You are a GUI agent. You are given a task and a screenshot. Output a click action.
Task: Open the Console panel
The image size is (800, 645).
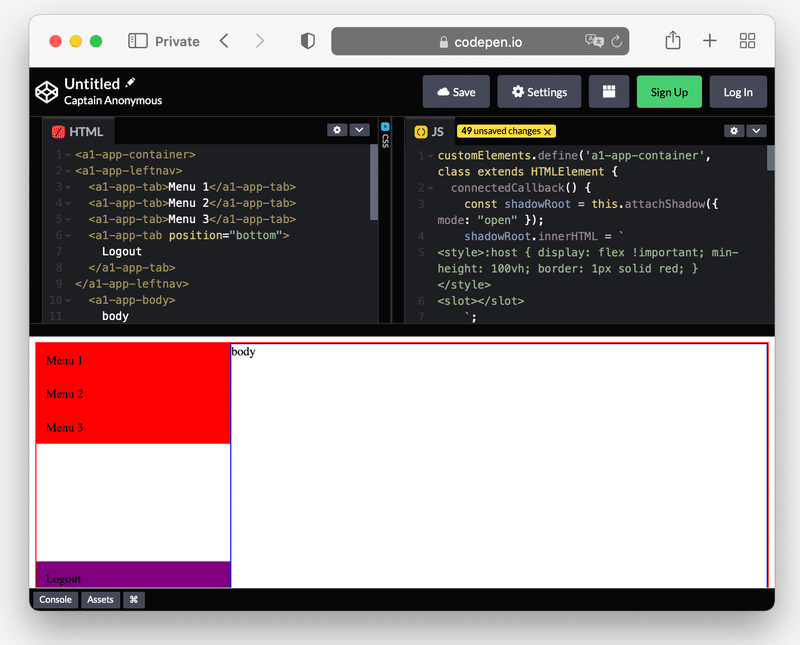click(x=56, y=600)
